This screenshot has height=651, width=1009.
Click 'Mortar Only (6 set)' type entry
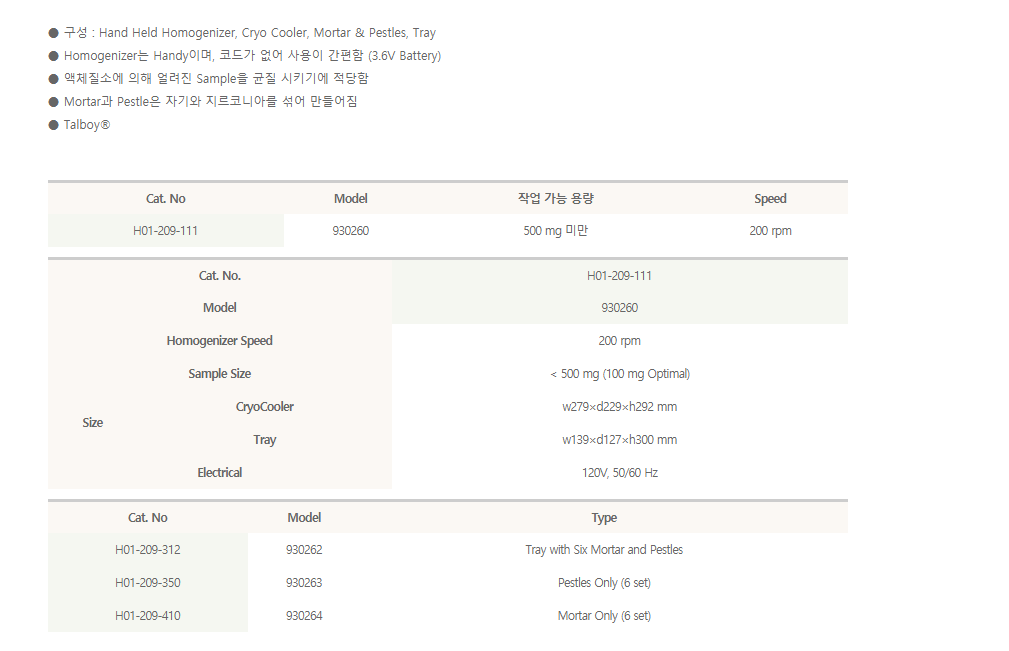[x=604, y=616]
